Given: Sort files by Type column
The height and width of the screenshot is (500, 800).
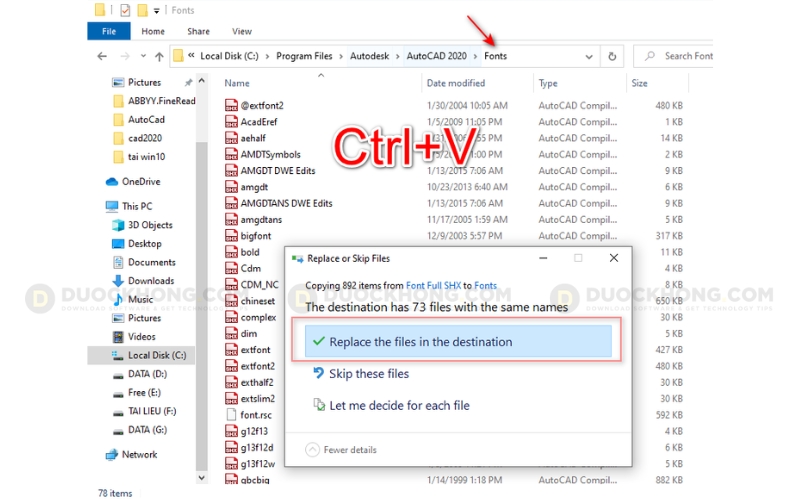Looking at the screenshot, I should (548, 83).
